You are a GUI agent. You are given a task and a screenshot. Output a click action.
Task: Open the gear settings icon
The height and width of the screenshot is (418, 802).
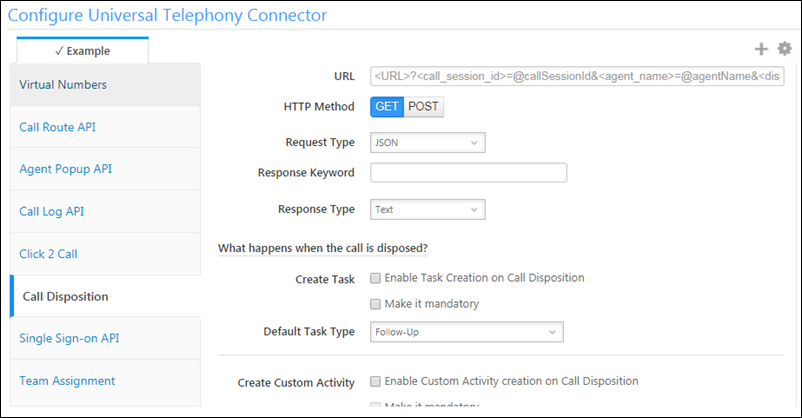pos(784,48)
